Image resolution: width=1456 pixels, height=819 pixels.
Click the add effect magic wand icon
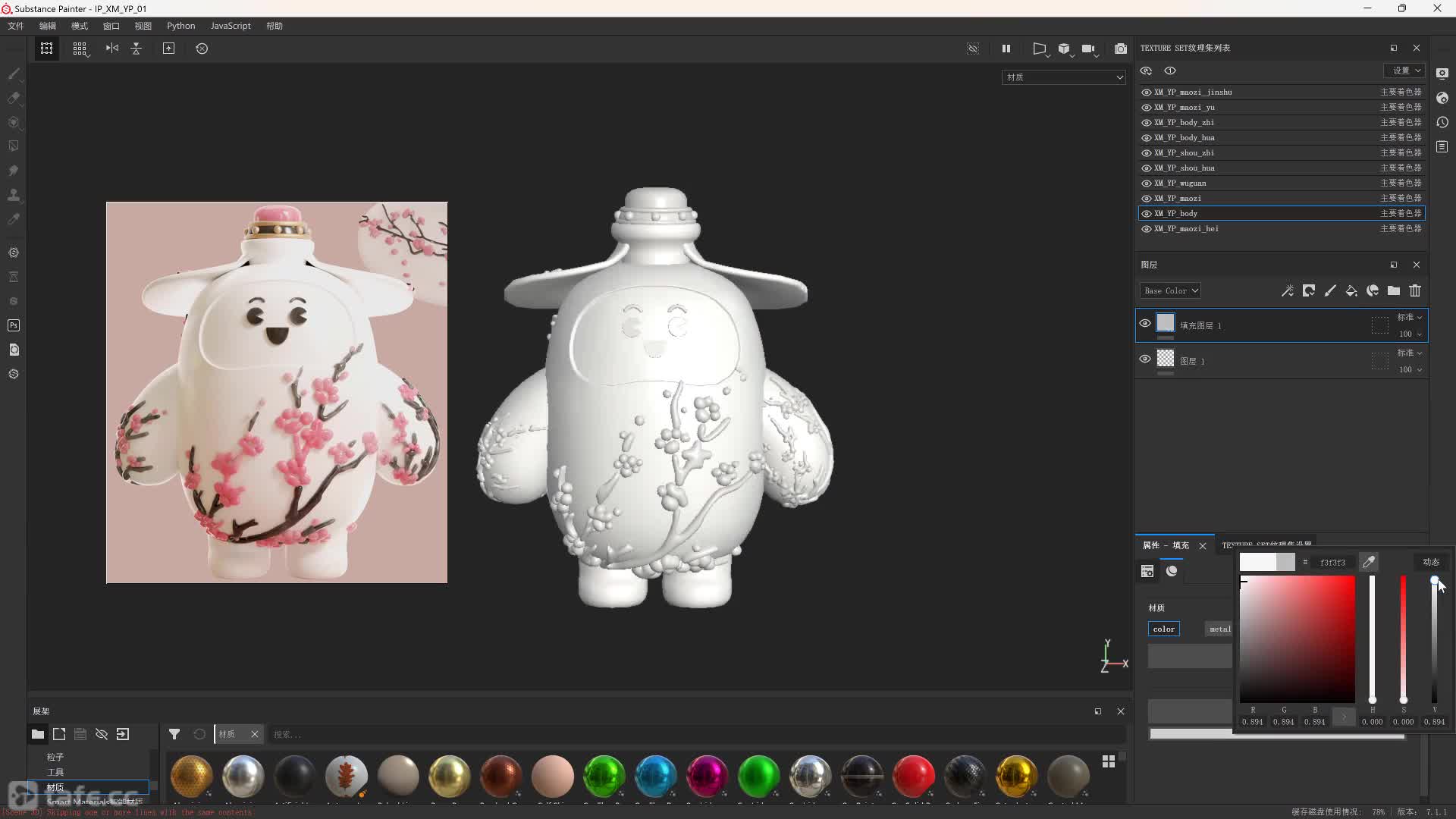click(1288, 290)
